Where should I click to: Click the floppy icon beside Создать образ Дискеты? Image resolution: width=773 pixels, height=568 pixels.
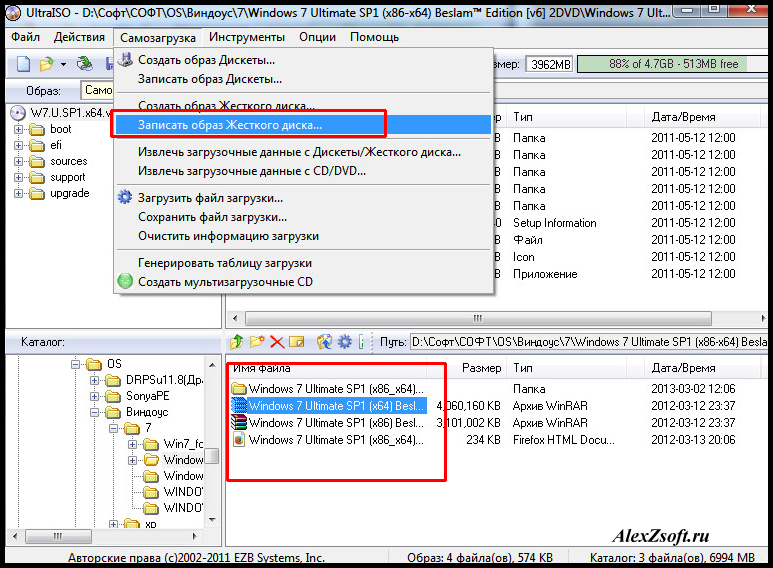click(x=126, y=60)
